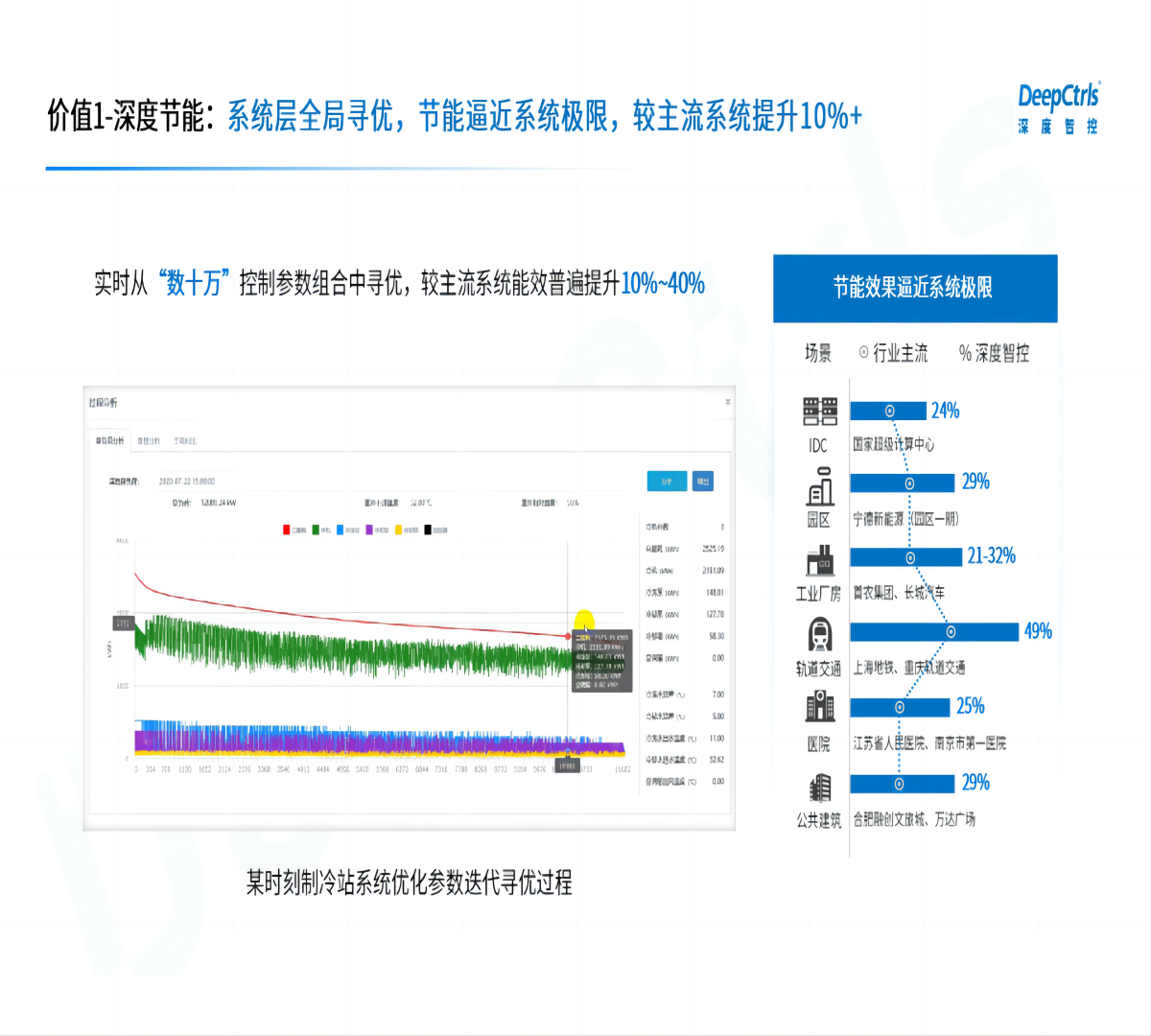Image resolution: width=1151 pixels, height=1036 pixels.
Task: Click the 轨道交通 train icon
Action: point(819,635)
